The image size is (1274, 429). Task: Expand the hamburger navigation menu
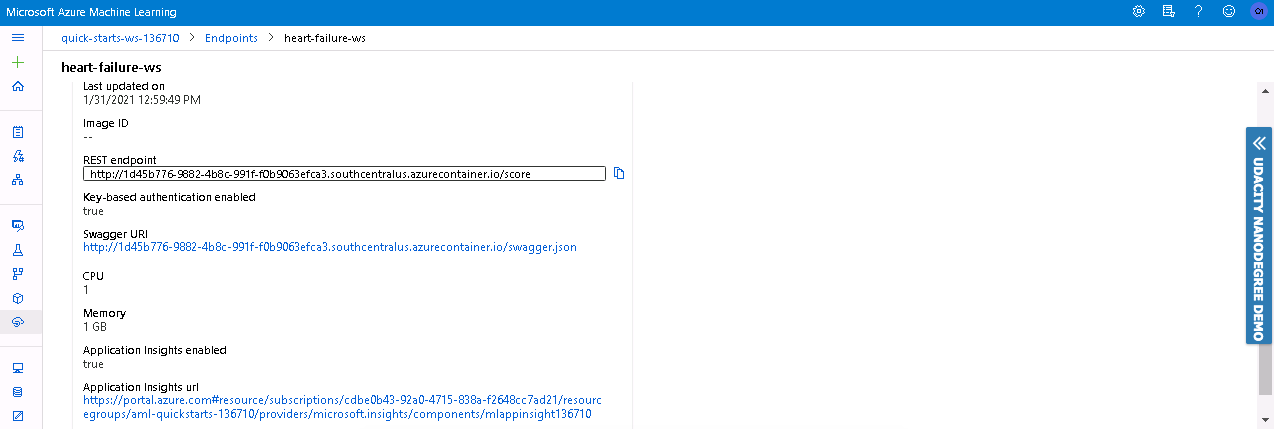(18, 37)
